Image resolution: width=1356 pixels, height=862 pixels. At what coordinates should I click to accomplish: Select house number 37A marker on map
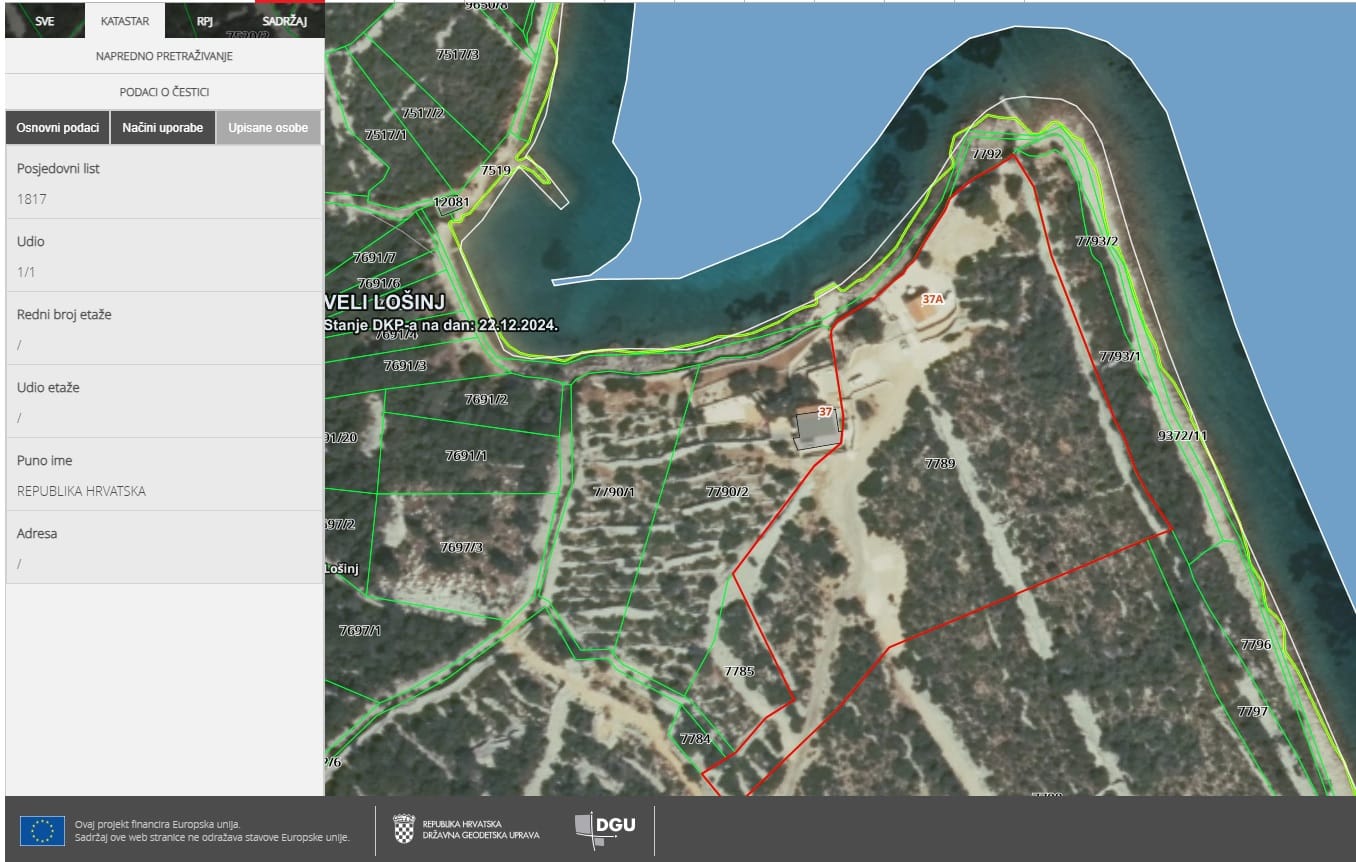click(932, 299)
